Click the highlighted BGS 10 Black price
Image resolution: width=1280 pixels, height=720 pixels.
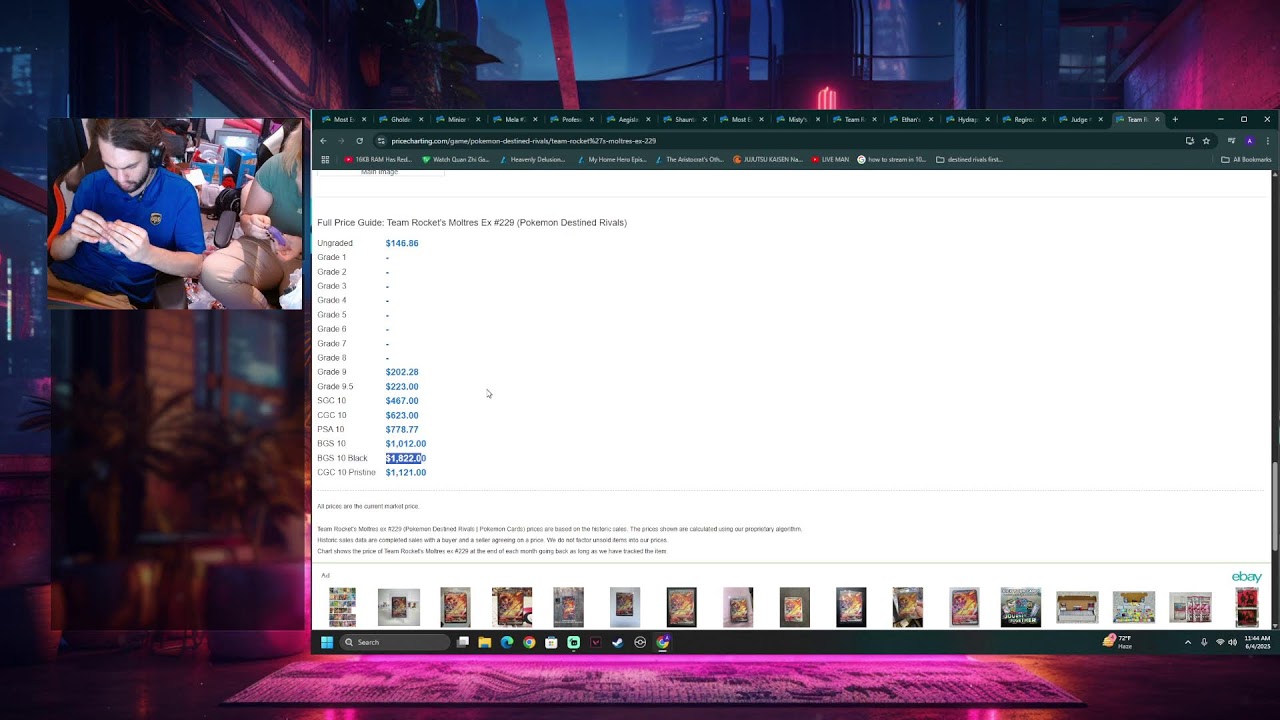pyautogui.click(x=406, y=458)
